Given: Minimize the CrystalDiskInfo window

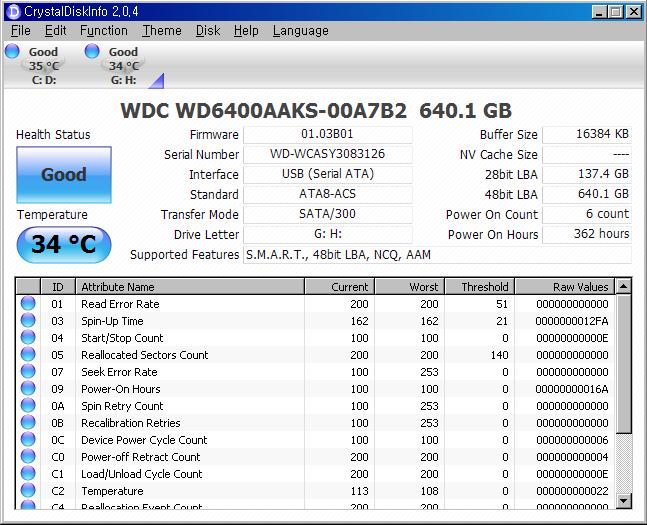Looking at the screenshot, I should point(599,12).
